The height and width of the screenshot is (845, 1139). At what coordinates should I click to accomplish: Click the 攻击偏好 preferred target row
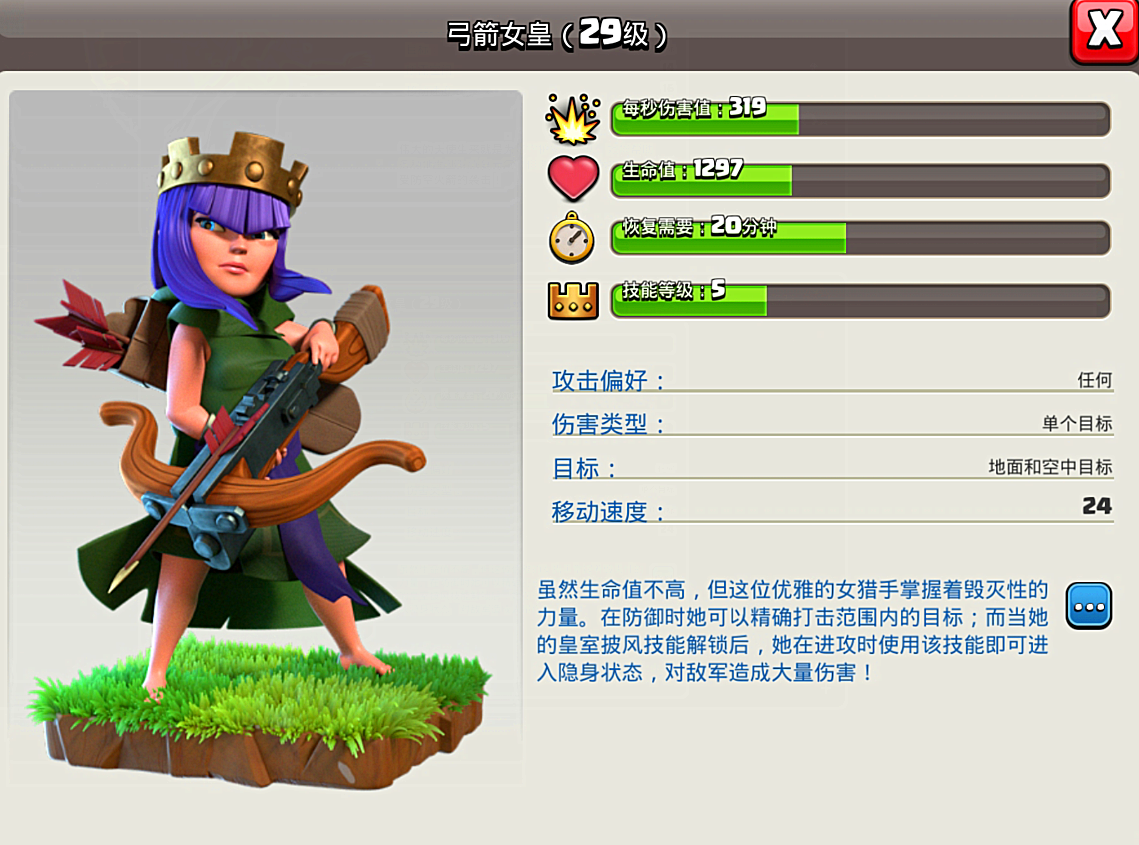click(x=832, y=380)
